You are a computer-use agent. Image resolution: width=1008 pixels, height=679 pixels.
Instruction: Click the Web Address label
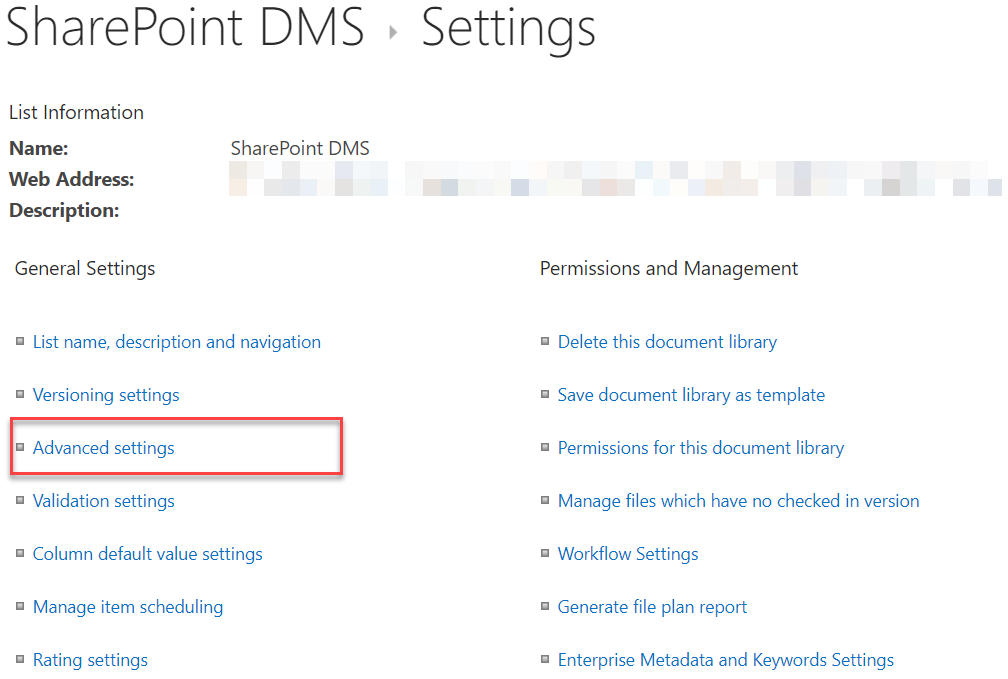point(71,179)
